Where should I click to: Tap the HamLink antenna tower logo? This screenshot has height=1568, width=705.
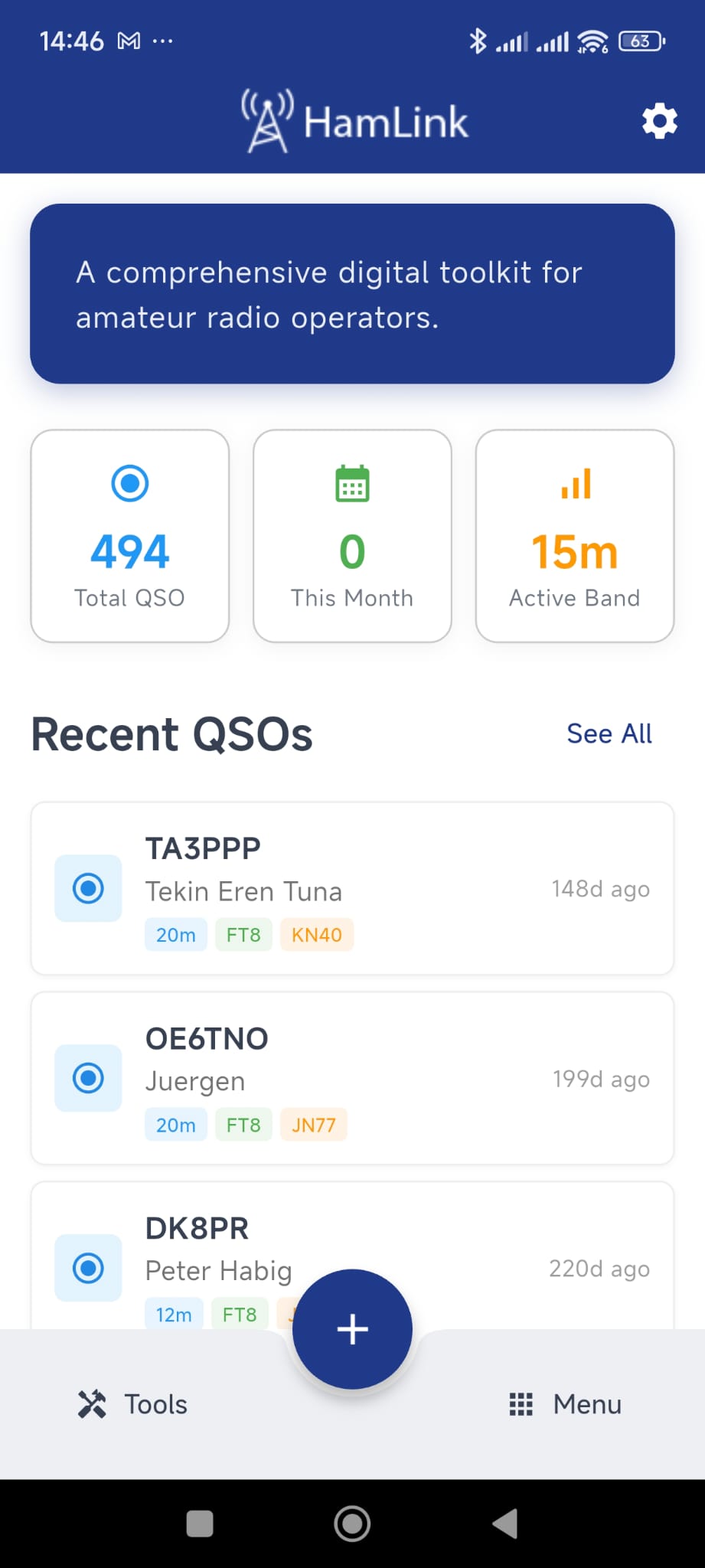(267, 121)
